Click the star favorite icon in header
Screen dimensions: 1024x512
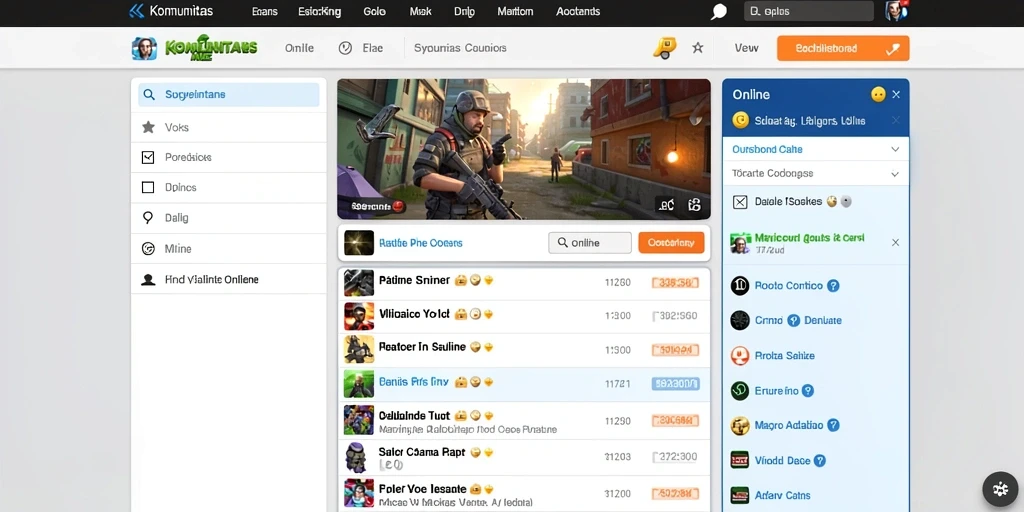click(x=697, y=48)
